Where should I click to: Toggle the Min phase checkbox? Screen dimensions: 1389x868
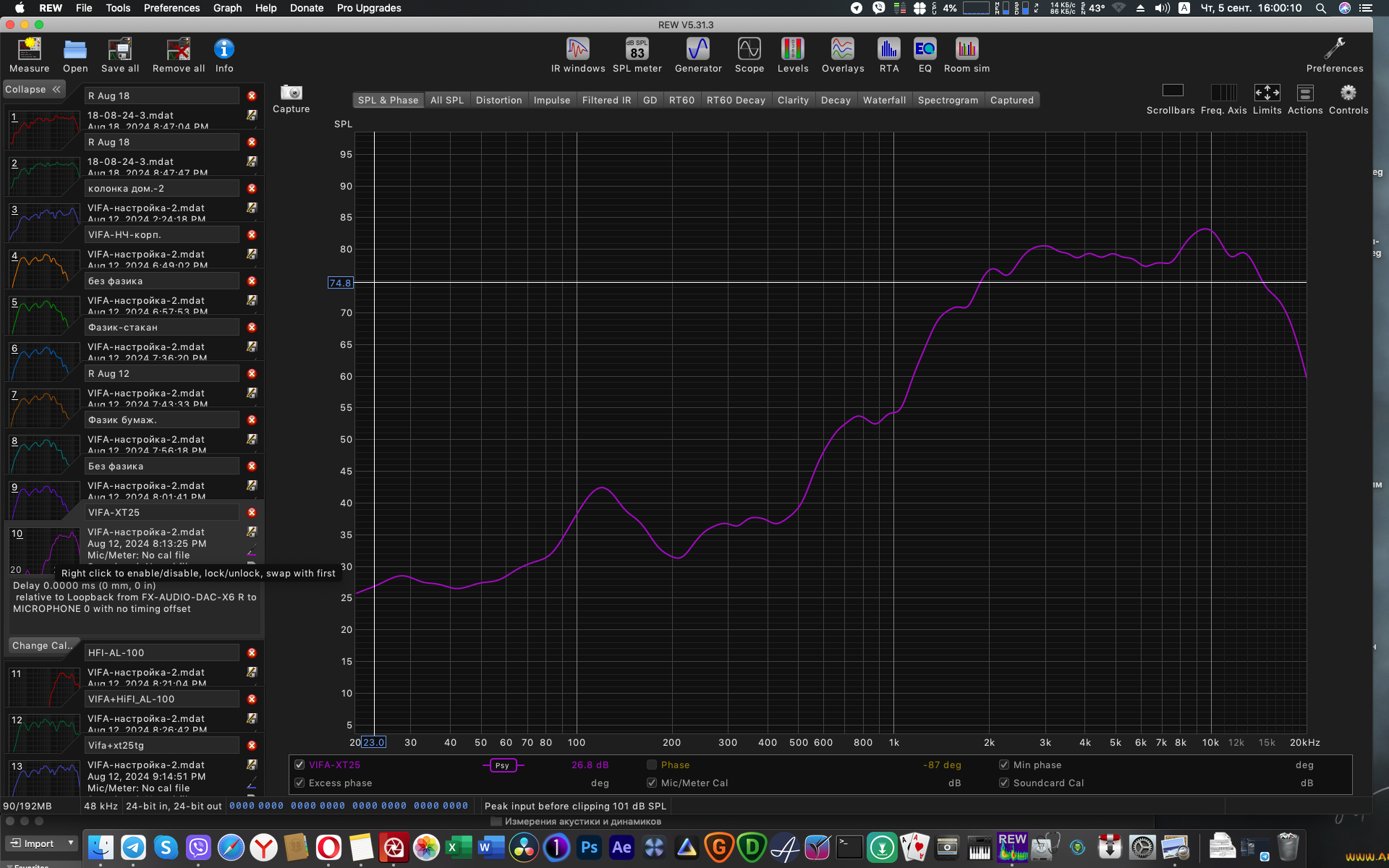[1004, 765]
